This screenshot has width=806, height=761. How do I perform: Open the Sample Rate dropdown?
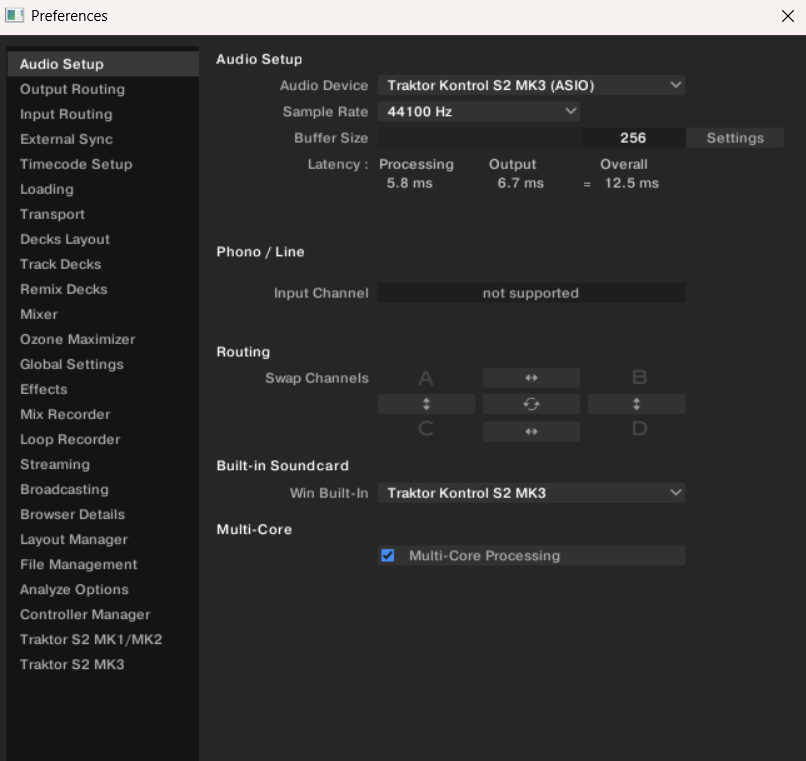pyautogui.click(x=479, y=112)
